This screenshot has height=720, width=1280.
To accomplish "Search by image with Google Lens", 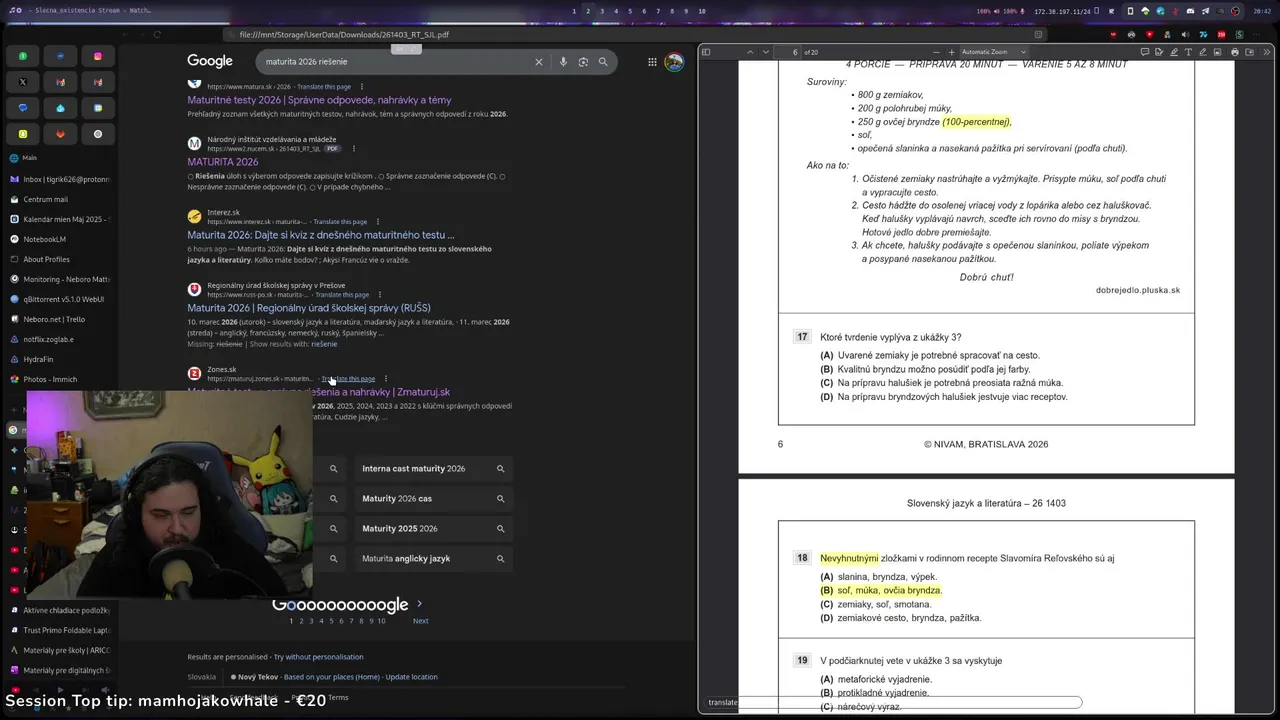I will click(583, 62).
